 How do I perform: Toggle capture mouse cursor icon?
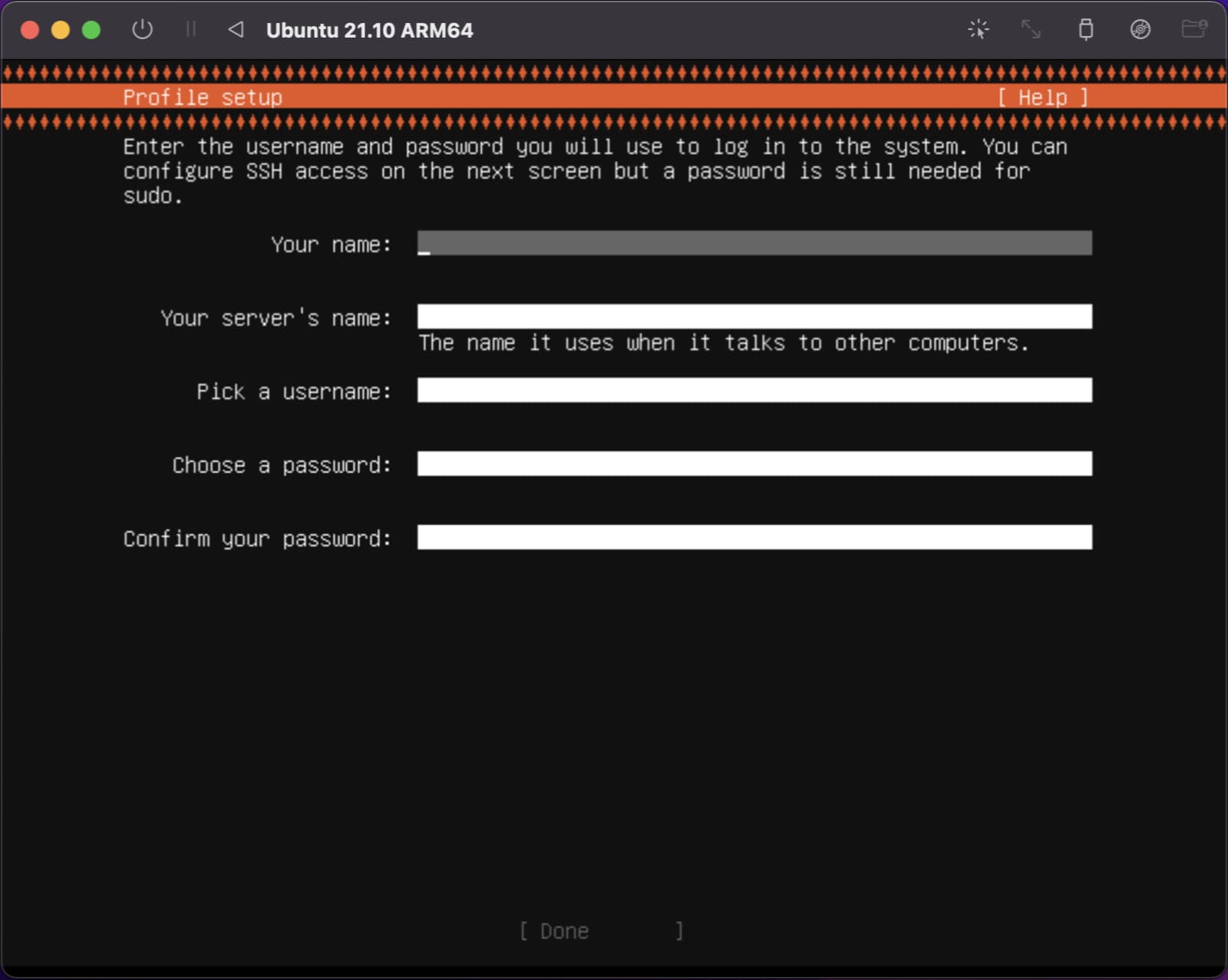tap(979, 30)
